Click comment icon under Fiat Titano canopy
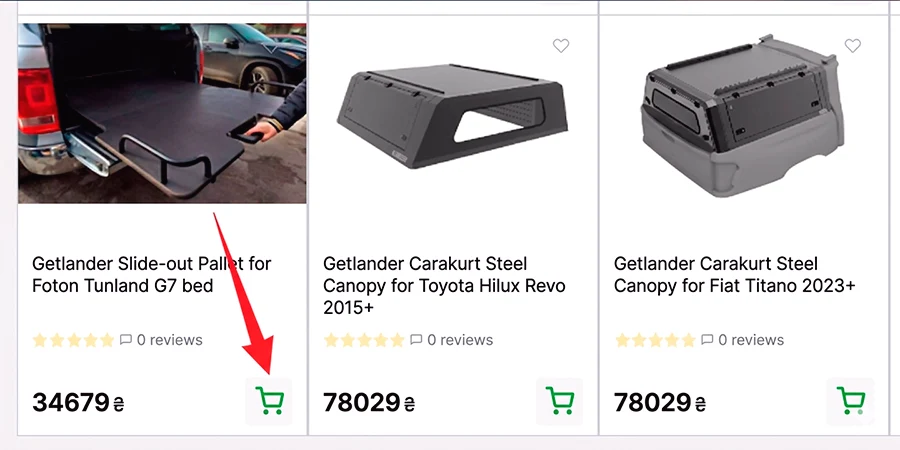Image resolution: width=900 pixels, height=450 pixels. pos(708,340)
